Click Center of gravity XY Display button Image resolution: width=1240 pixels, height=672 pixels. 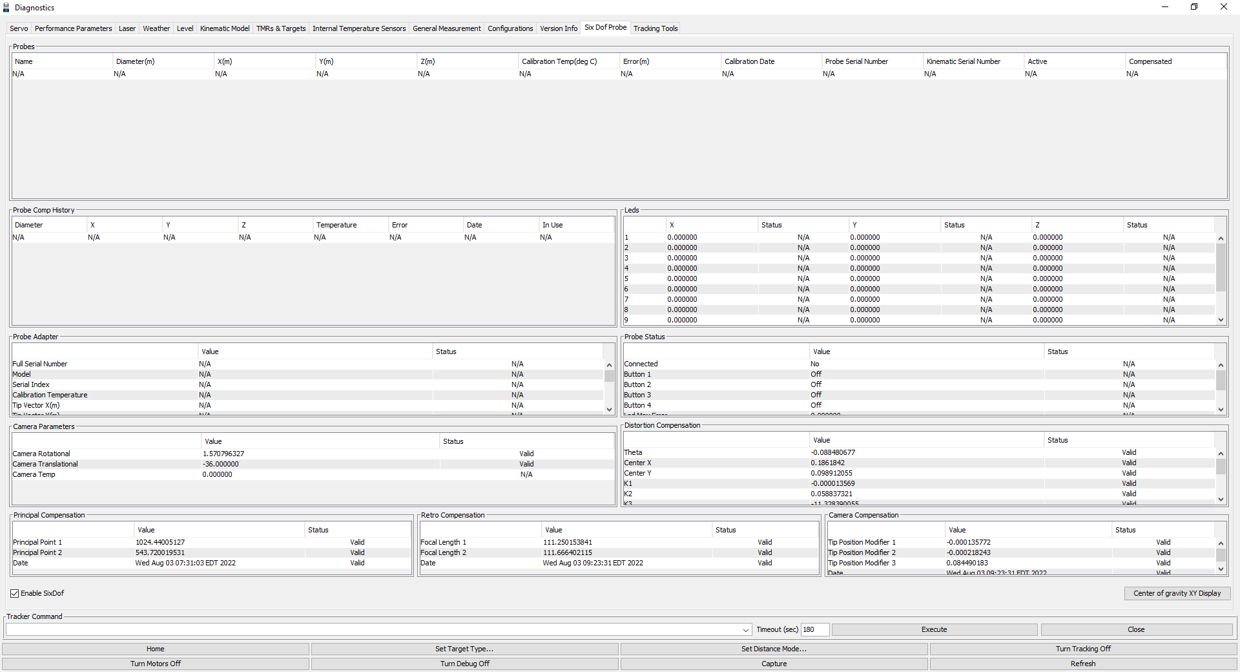[1177, 593]
